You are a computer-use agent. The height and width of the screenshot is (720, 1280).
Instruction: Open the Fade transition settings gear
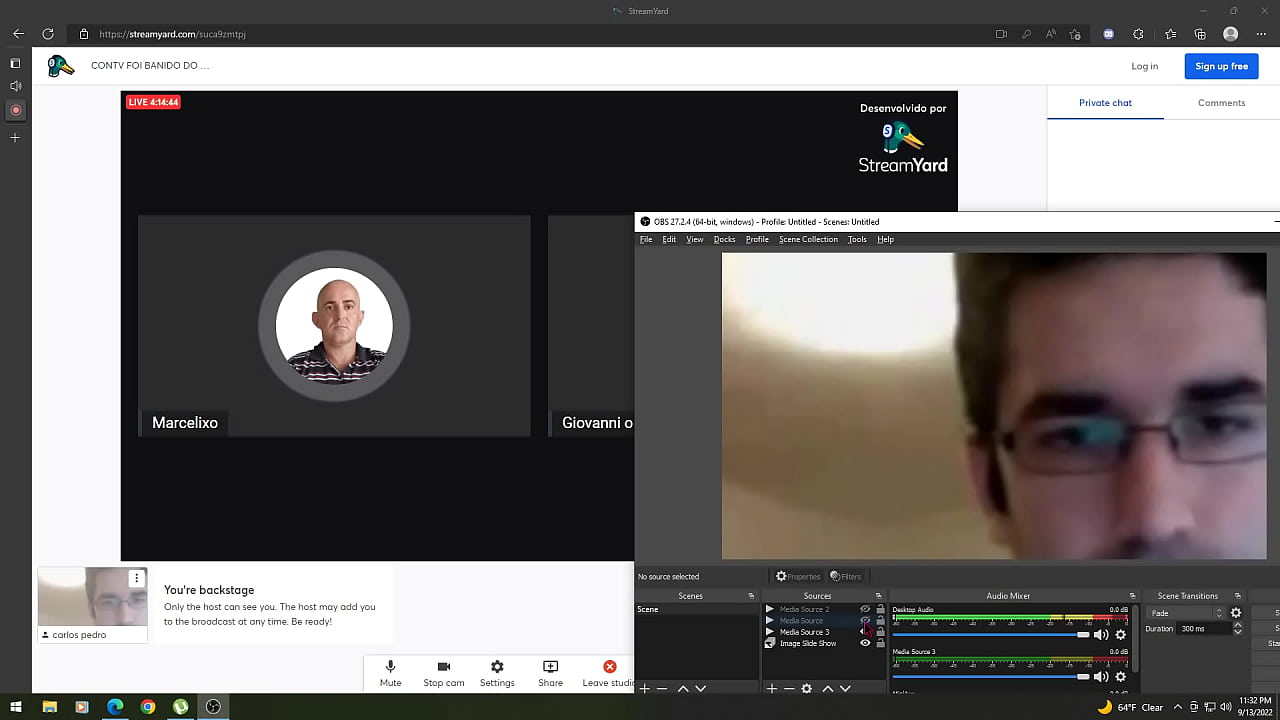[1236, 612]
